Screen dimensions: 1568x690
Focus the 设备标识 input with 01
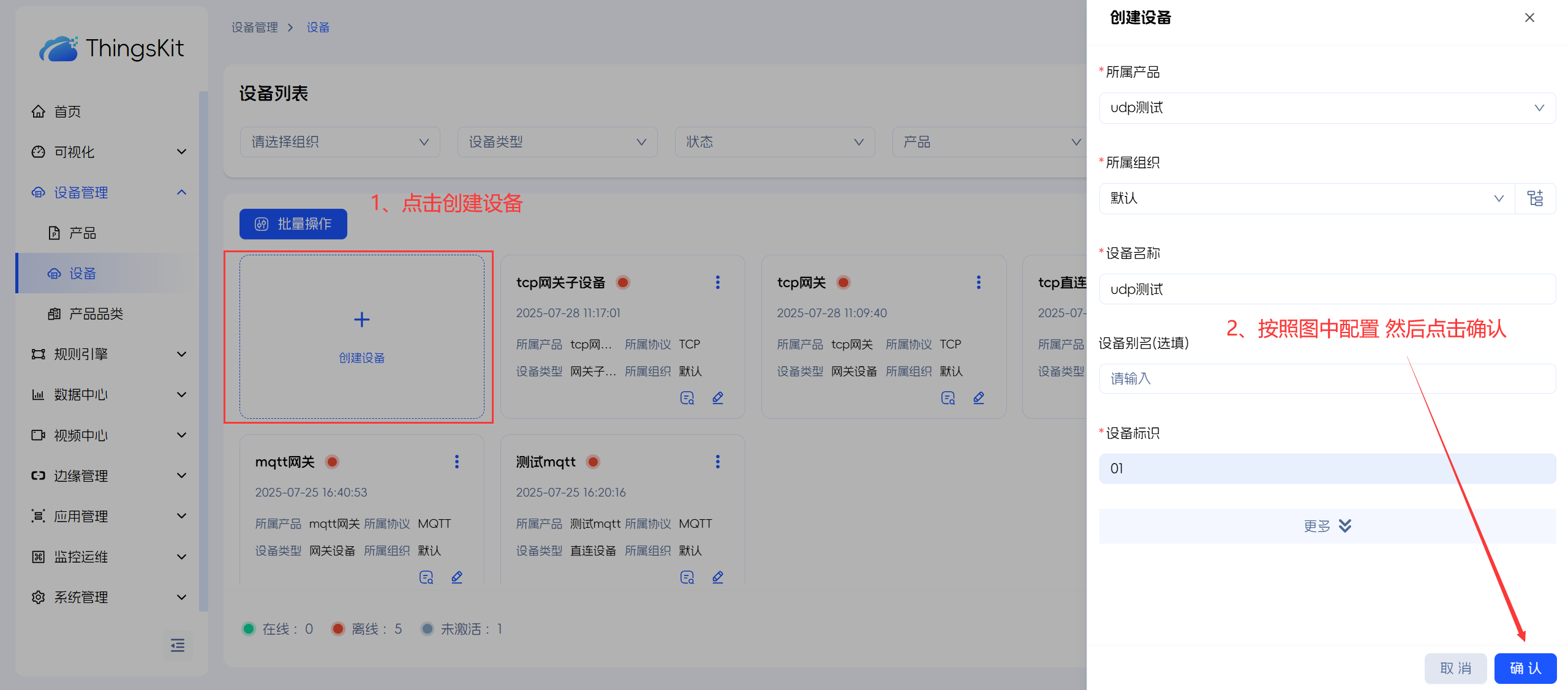(x=1327, y=468)
